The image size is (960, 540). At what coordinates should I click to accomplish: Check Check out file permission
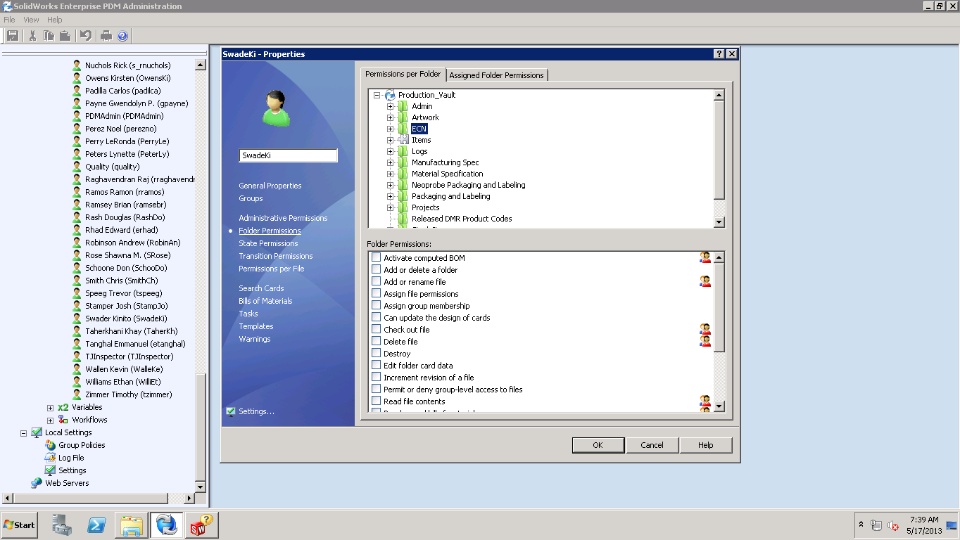tap(376, 329)
